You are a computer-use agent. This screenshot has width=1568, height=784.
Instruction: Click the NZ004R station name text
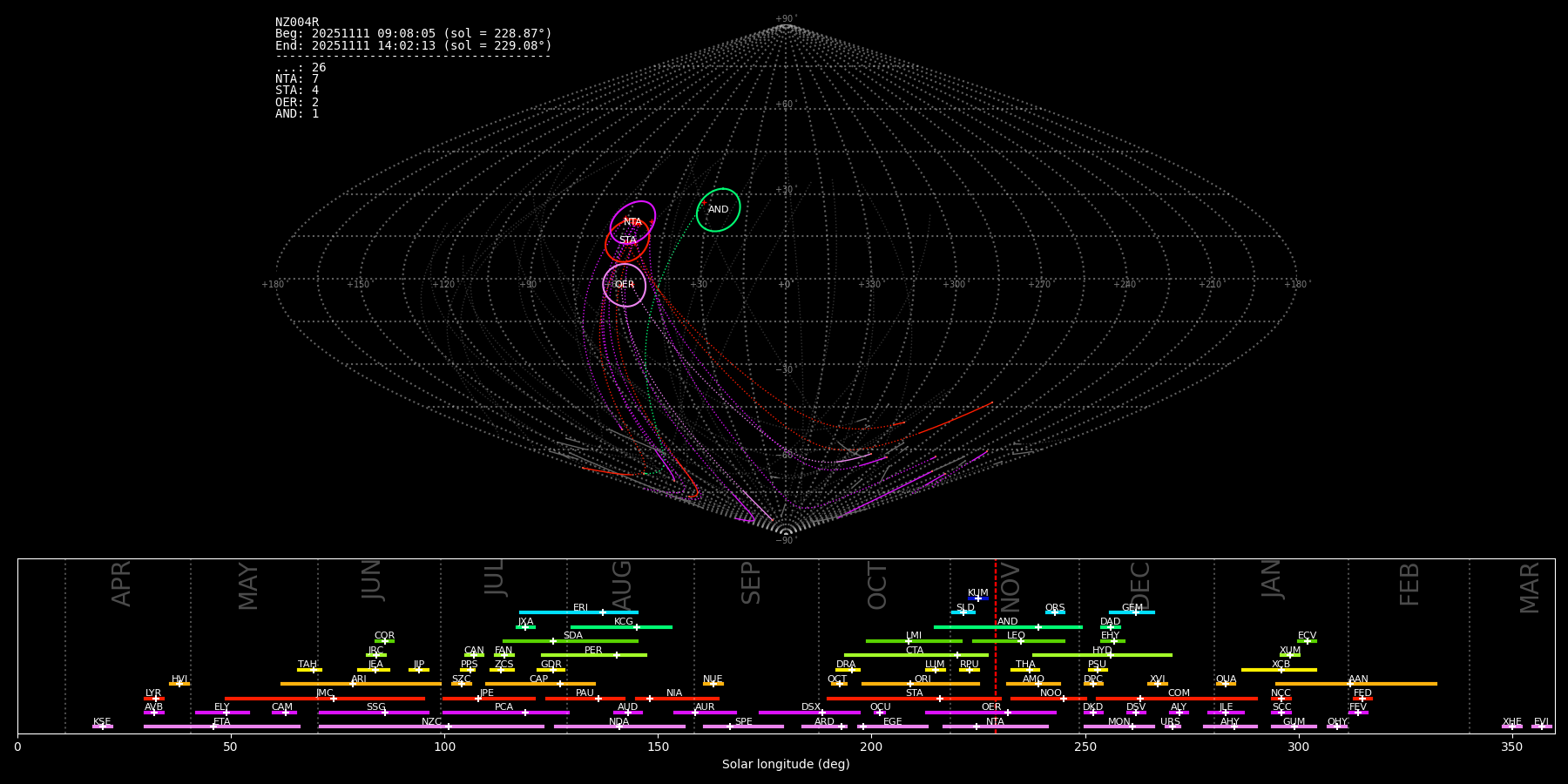297,23
